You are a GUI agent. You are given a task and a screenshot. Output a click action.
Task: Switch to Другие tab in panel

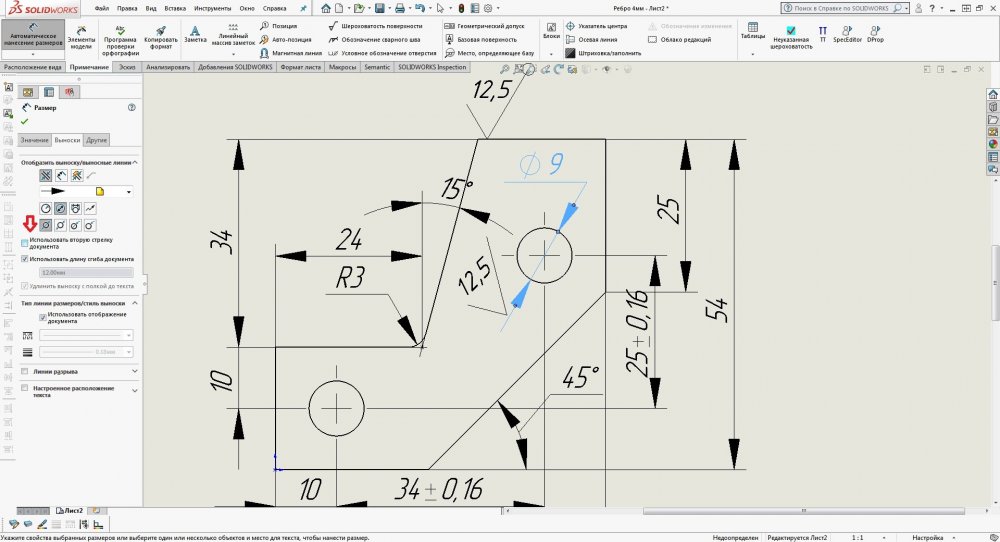(97, 140)
